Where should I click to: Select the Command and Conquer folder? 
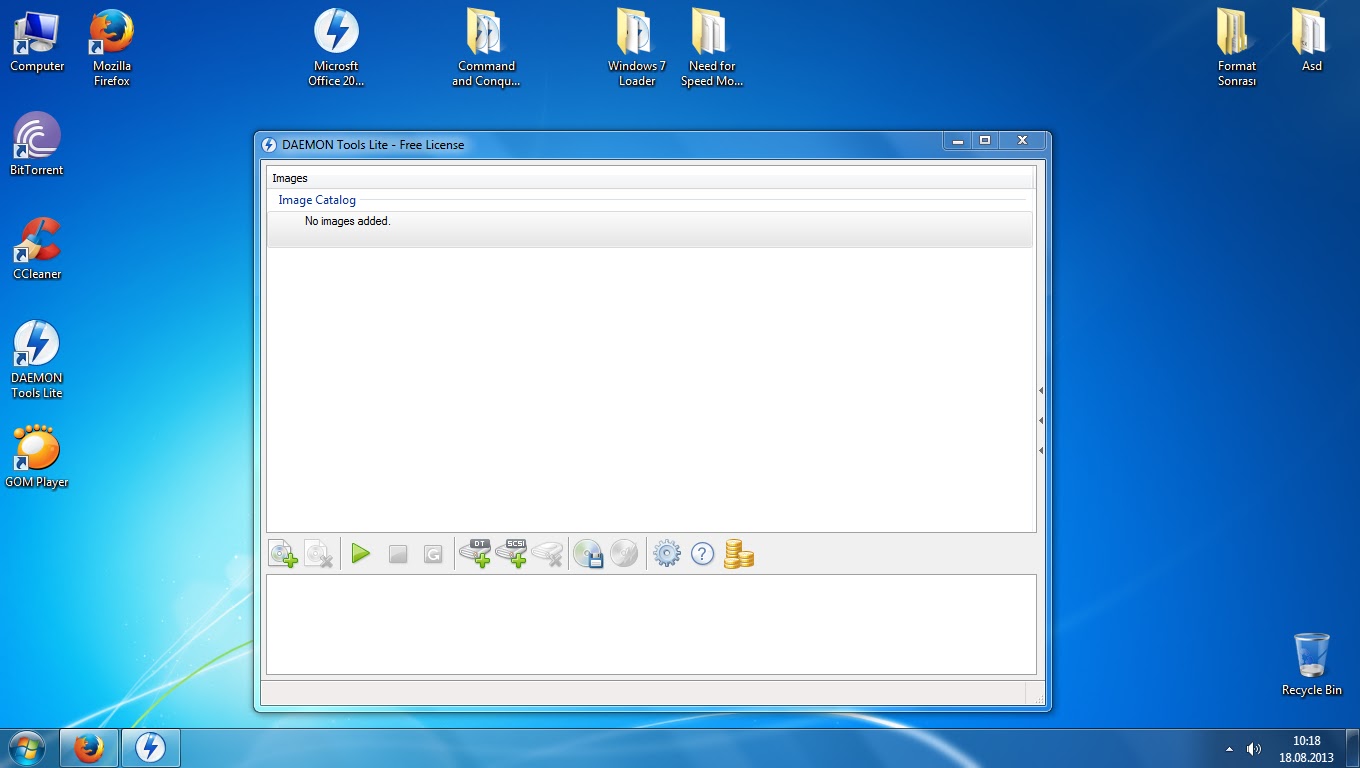[x=486, y=48]
